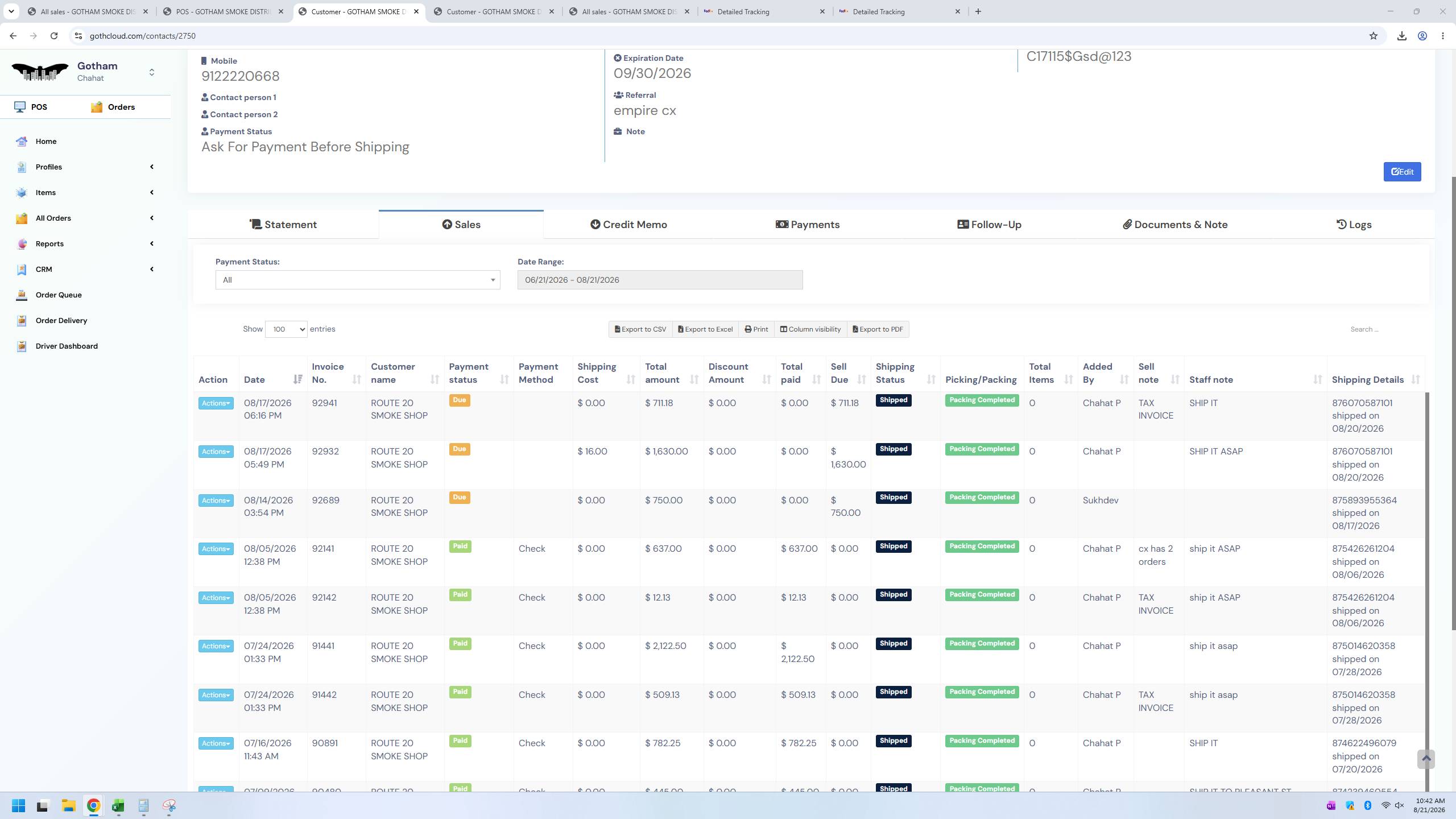Click the POS monitor icon
This screenshot has height=819, width=1456.
click(20, 107)
